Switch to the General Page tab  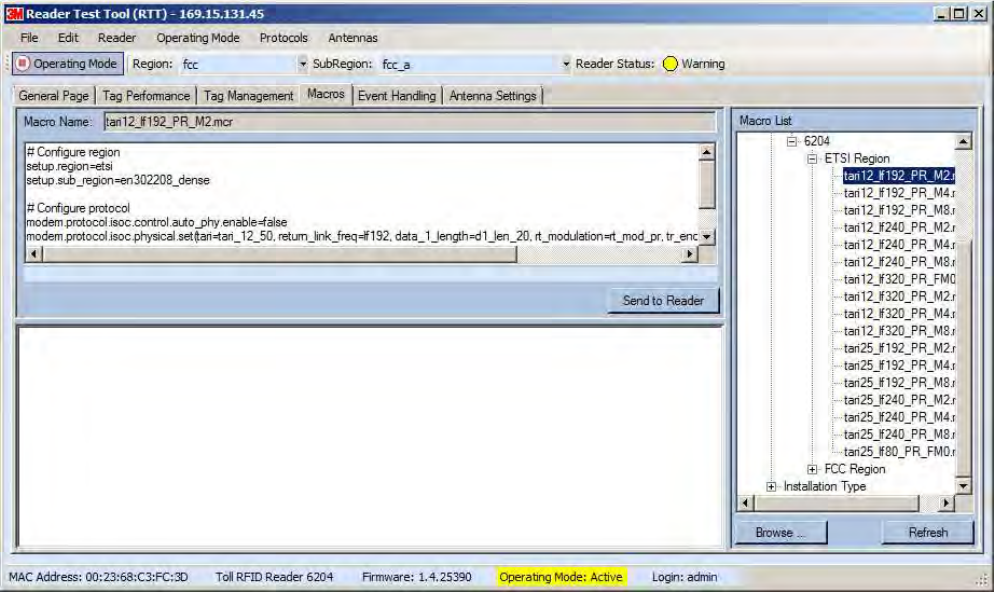pos(54,96)
